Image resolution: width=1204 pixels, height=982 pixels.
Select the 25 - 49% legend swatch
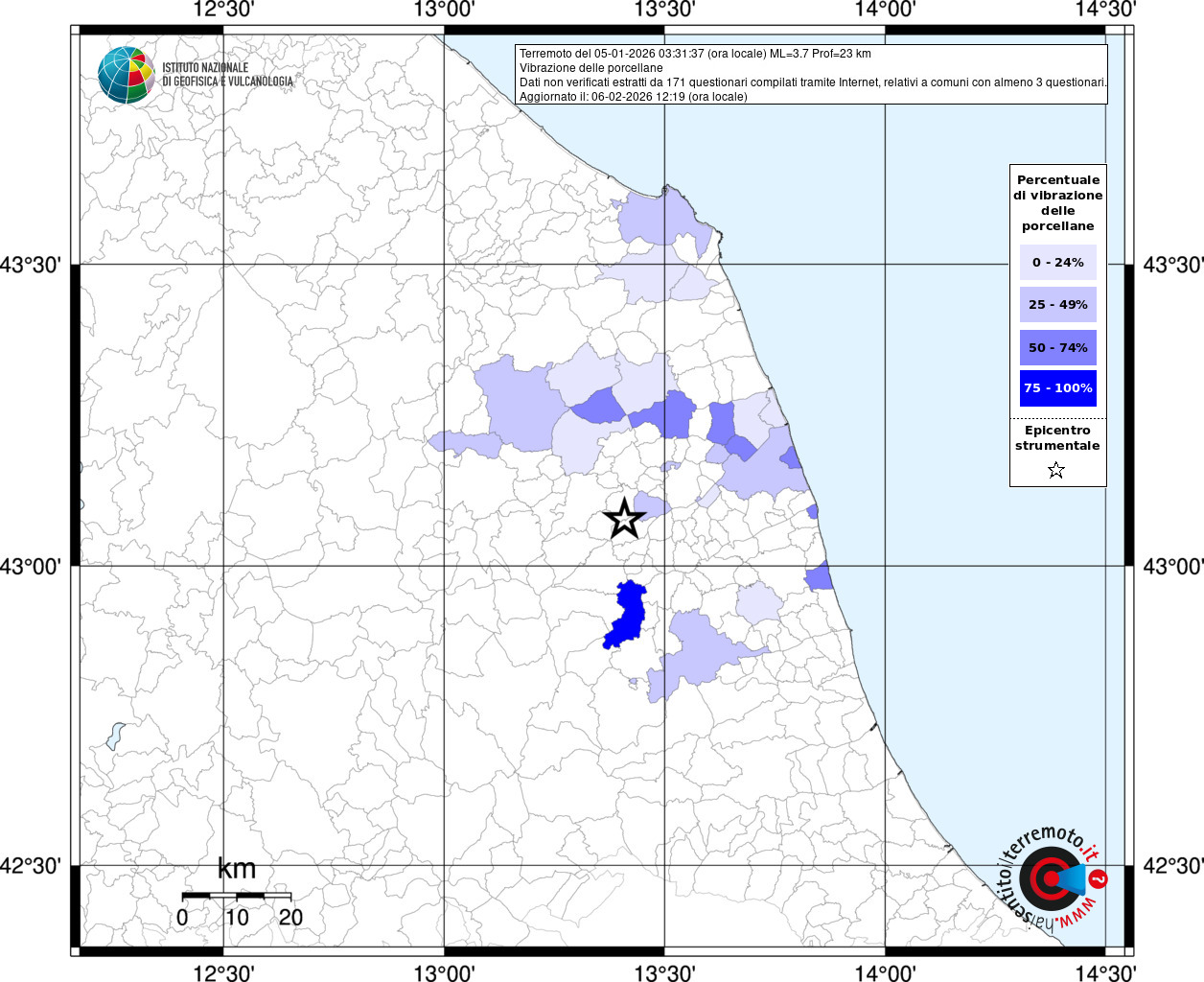tap(1057, 305)
